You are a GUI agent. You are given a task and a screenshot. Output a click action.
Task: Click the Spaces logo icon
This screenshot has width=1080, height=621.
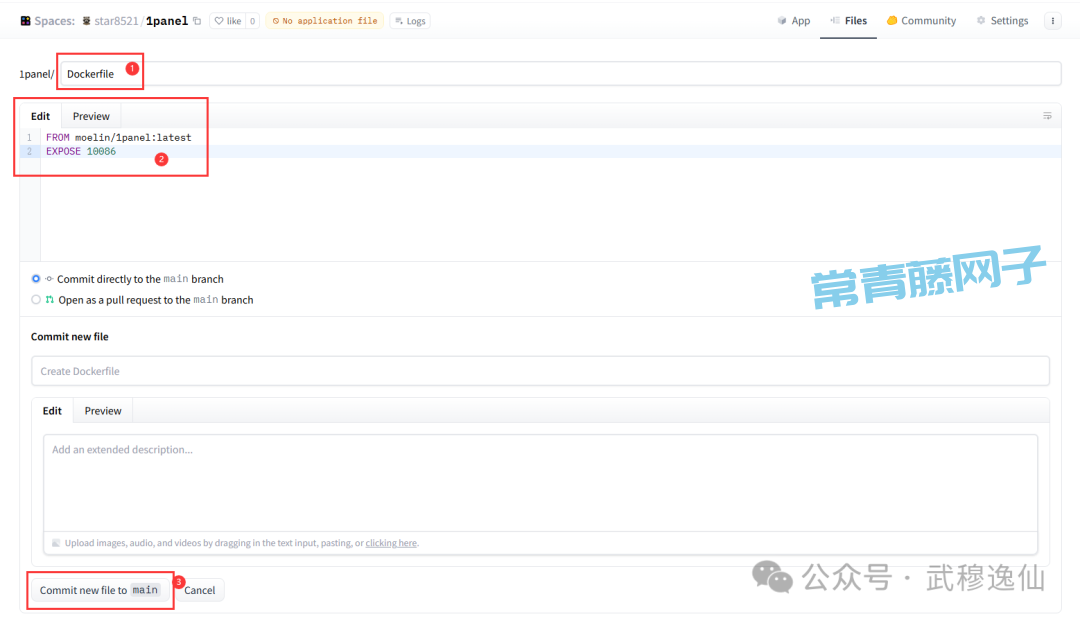pos(25,21)
